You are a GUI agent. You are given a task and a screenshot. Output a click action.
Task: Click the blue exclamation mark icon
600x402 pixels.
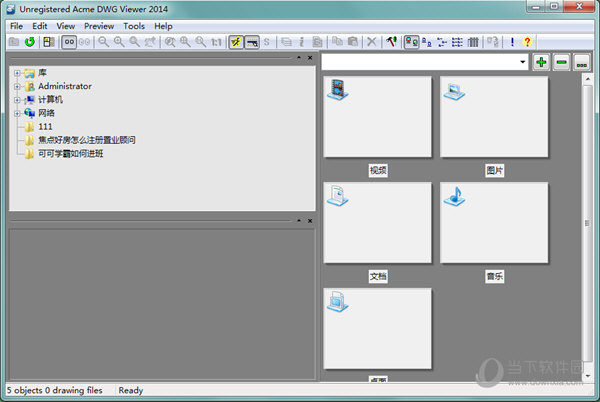(512, 42)
